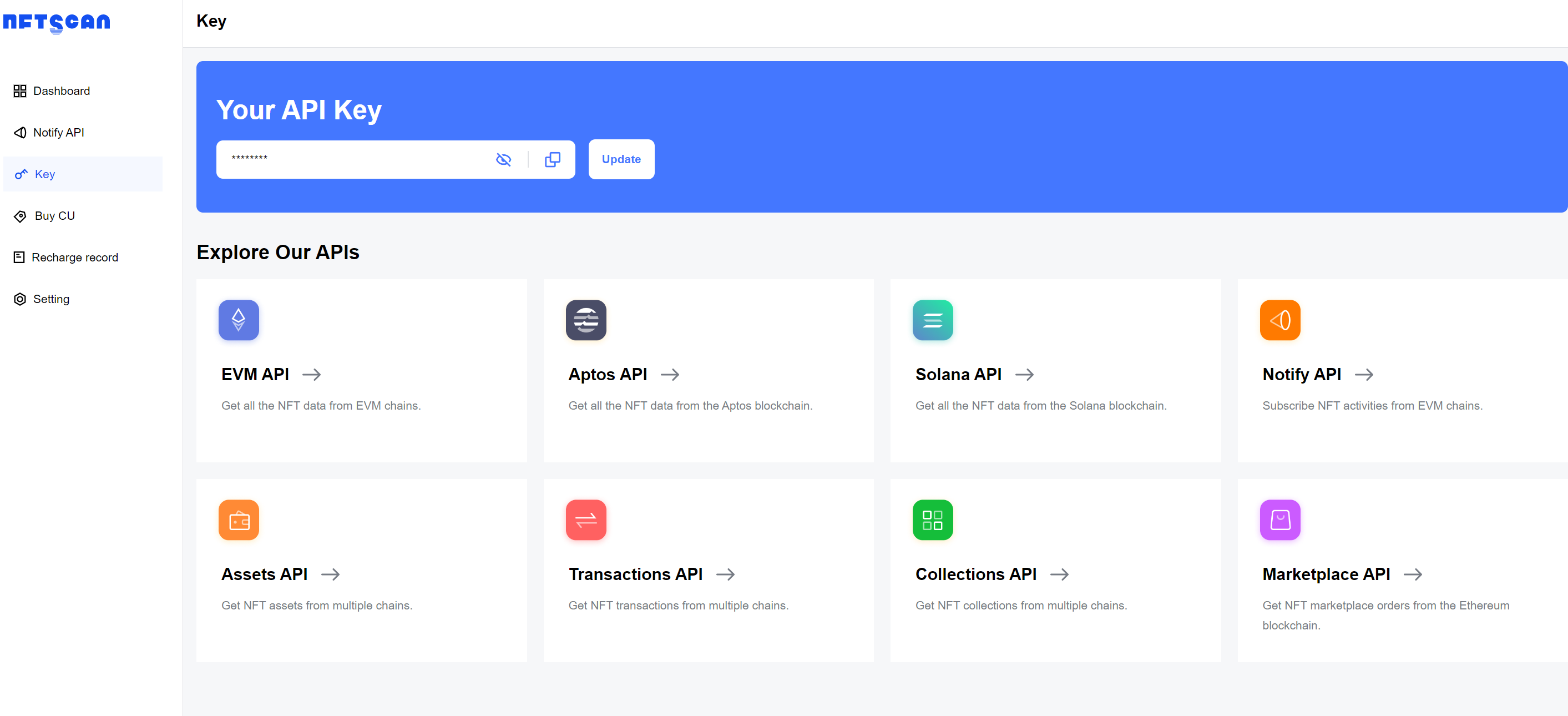
Task: Toggle API key visibility eye icon
Action: click(504, 159)
